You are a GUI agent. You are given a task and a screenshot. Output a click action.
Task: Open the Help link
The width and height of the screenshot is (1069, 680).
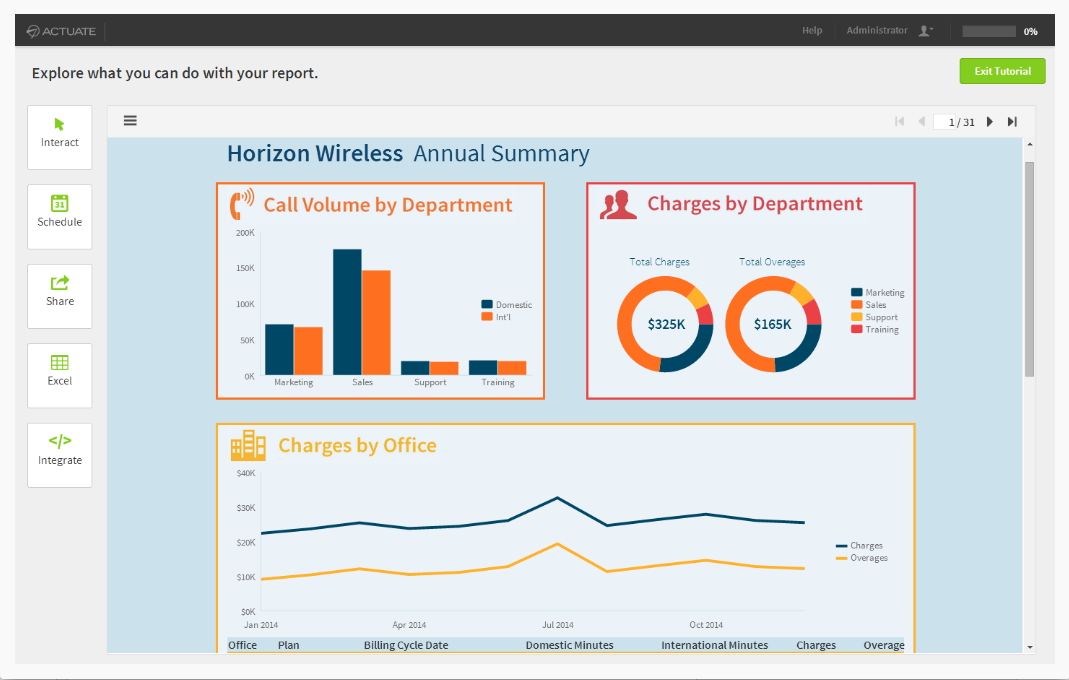(812, 31)
